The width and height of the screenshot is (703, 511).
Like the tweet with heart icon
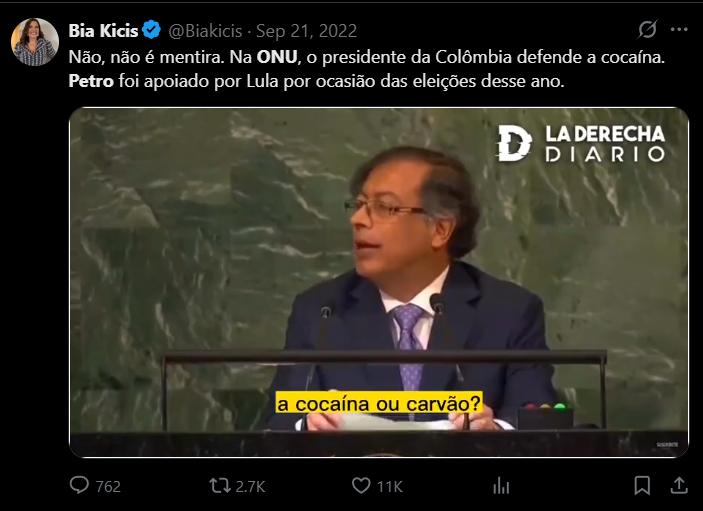[x=361, y=485]
